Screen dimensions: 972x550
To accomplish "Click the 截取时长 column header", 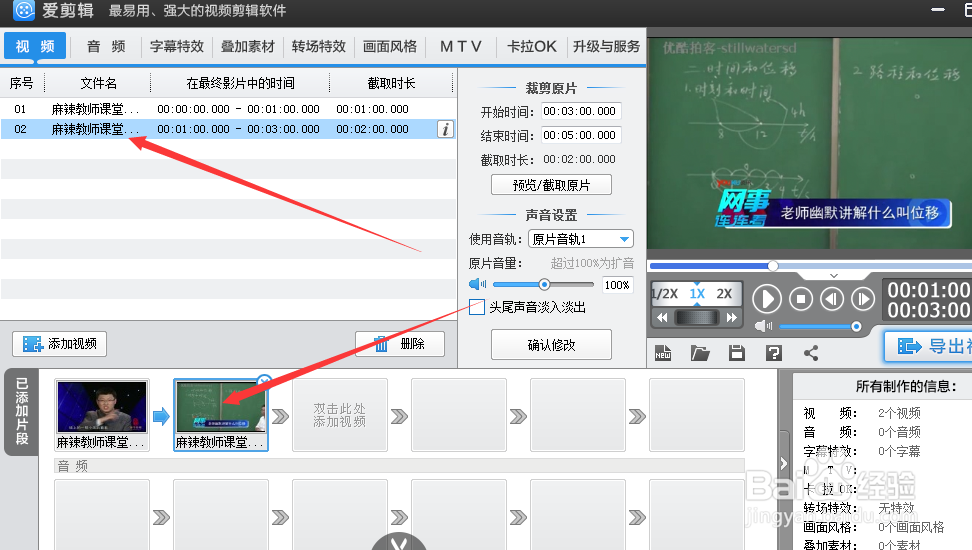I will [391, 83].
